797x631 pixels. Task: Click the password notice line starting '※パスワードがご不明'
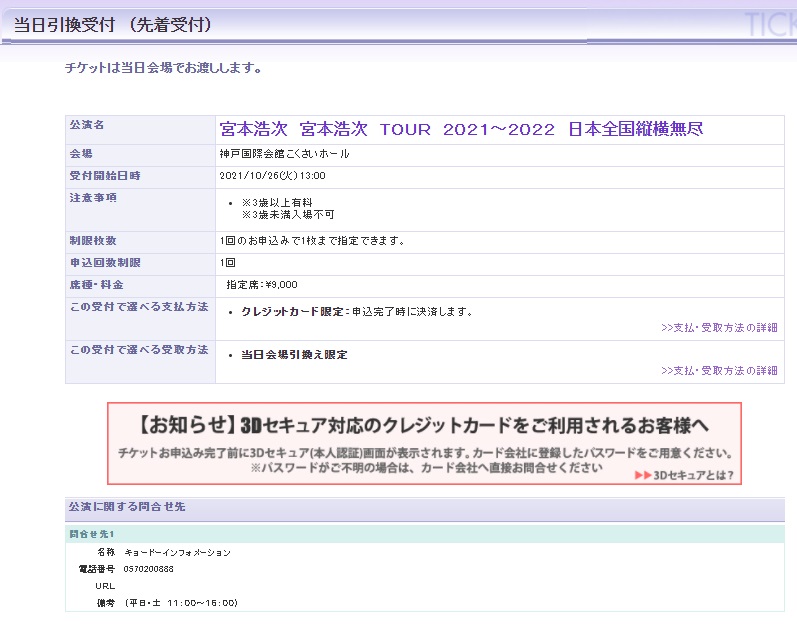click(426, 468)
